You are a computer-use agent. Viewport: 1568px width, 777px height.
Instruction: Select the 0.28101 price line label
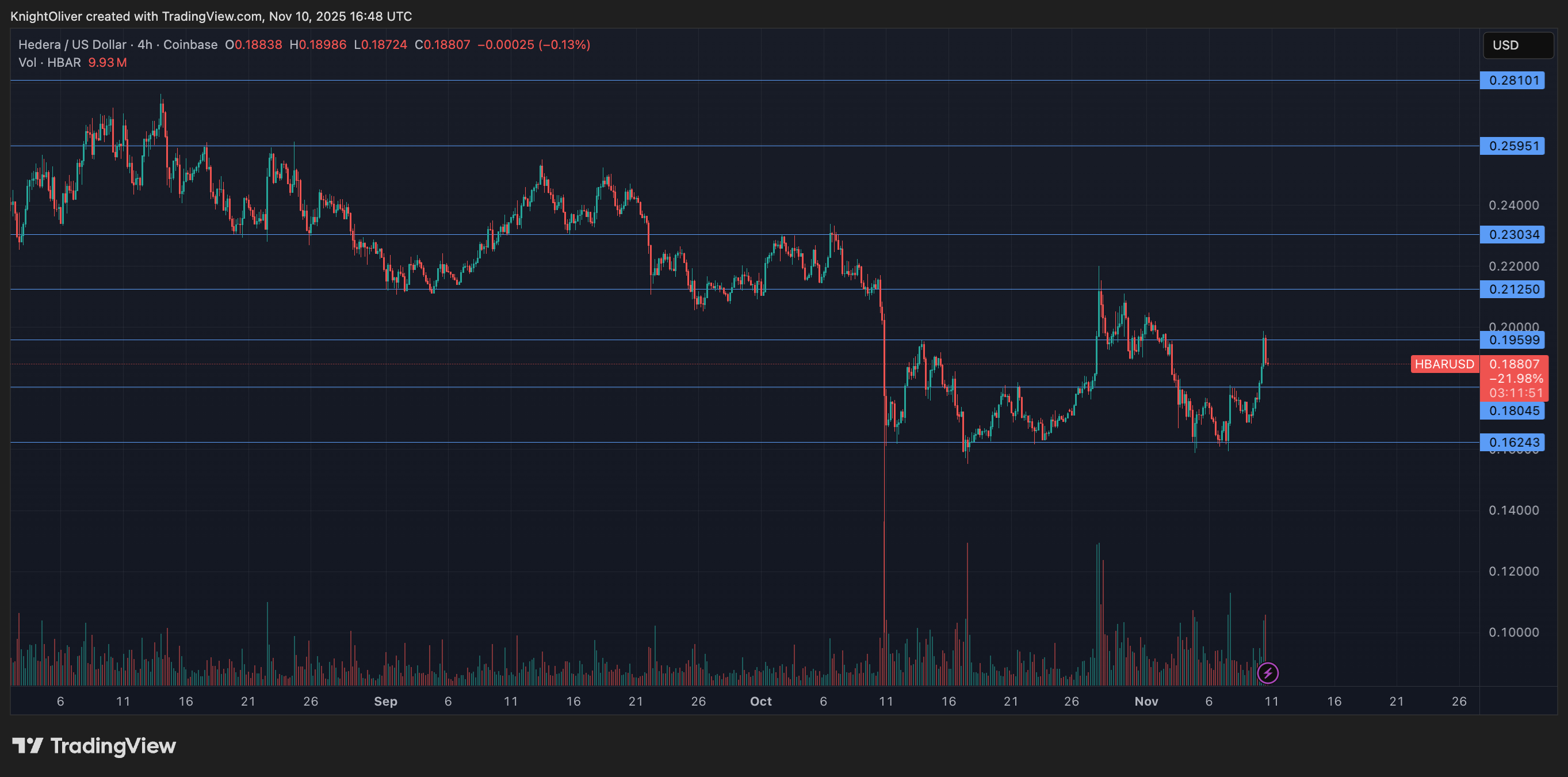coord(1512,81)
